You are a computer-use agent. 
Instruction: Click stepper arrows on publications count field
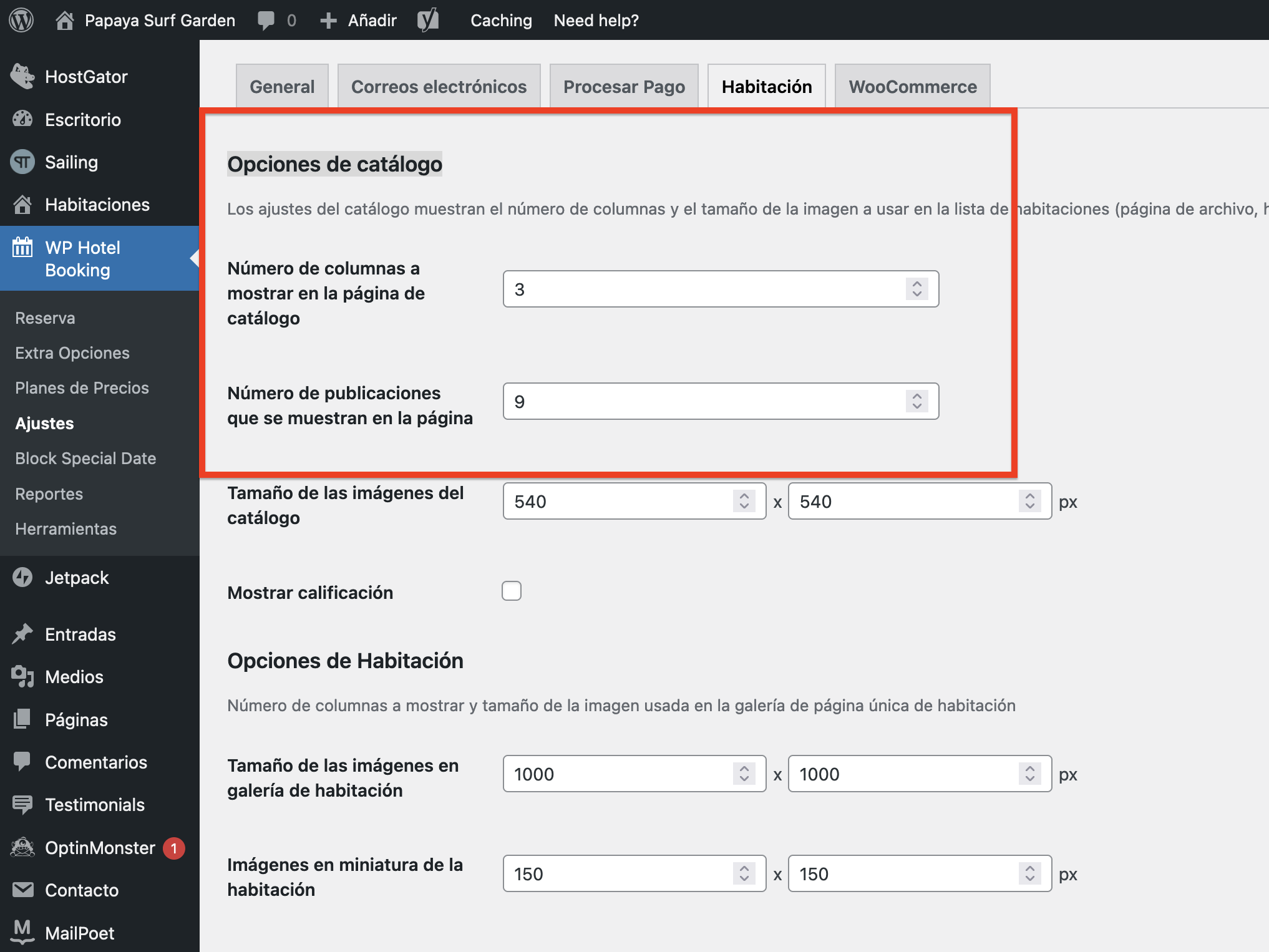click(916, 401)
